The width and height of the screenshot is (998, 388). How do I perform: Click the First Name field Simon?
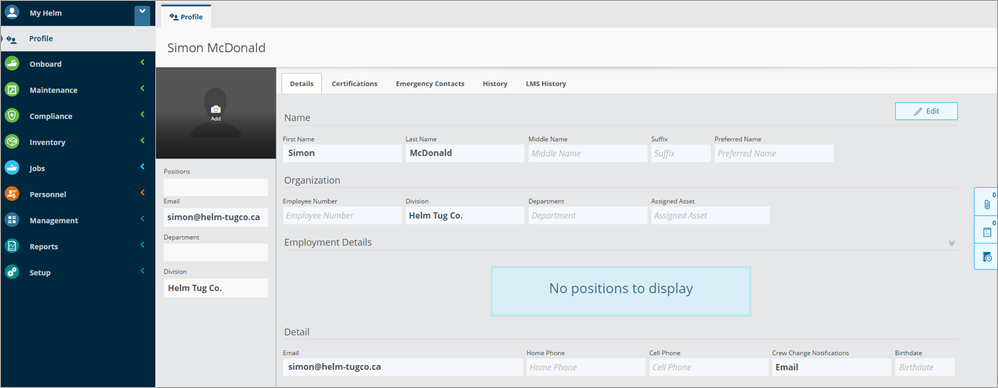342,153
